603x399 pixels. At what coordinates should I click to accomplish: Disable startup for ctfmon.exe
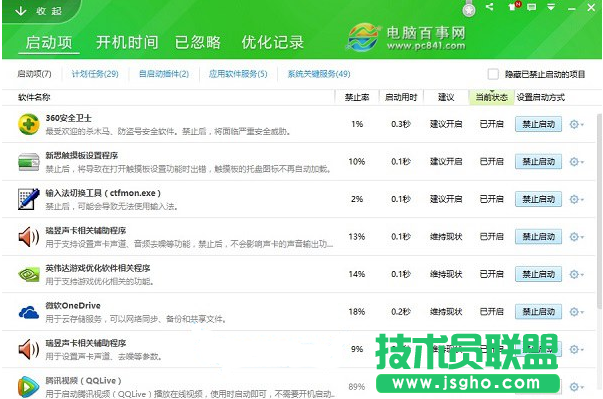(x=538, y=199)
